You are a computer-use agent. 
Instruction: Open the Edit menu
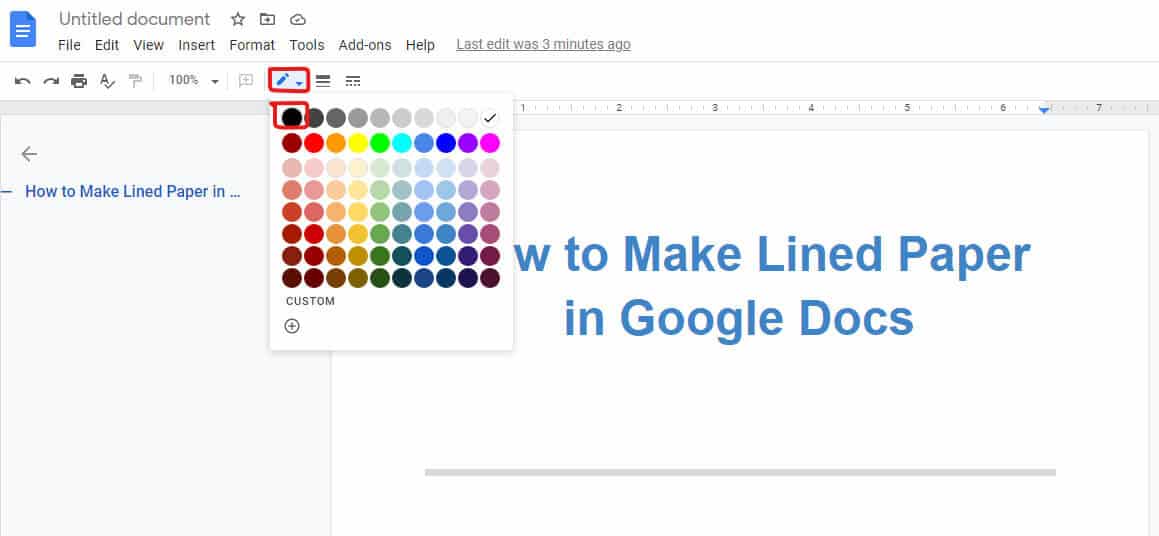coord(106,45)
